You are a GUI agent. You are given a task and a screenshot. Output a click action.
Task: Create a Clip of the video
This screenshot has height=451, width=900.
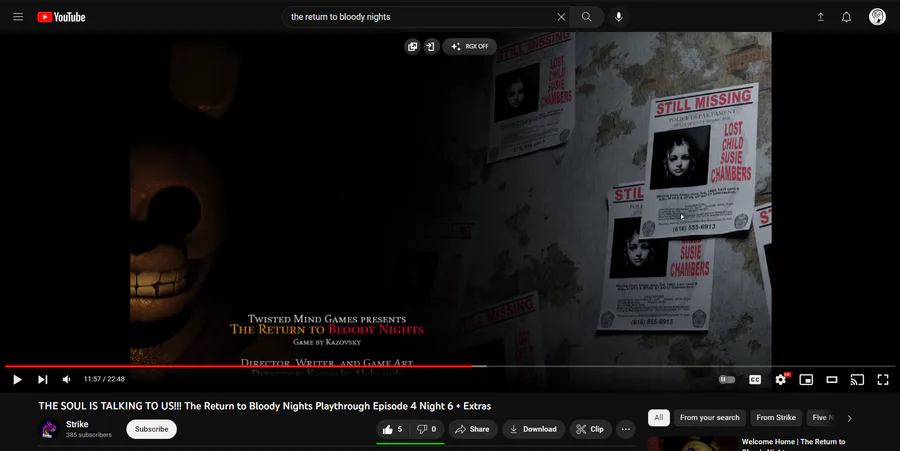(x=591, y=429)
